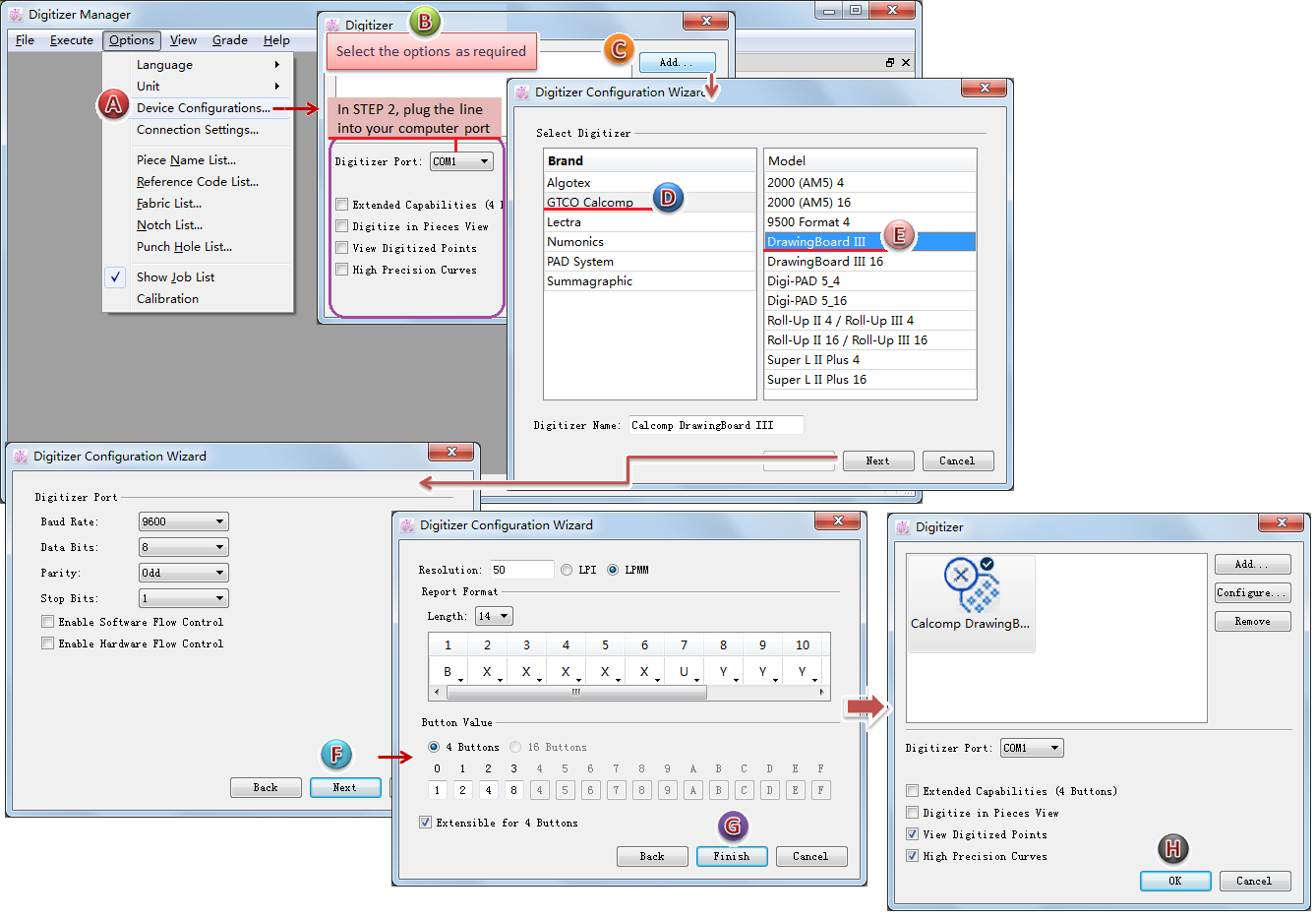The height and width of the screenshot is (918, 1316).
Task: Click the circled letter G marker above Finish
Action: 733,826
